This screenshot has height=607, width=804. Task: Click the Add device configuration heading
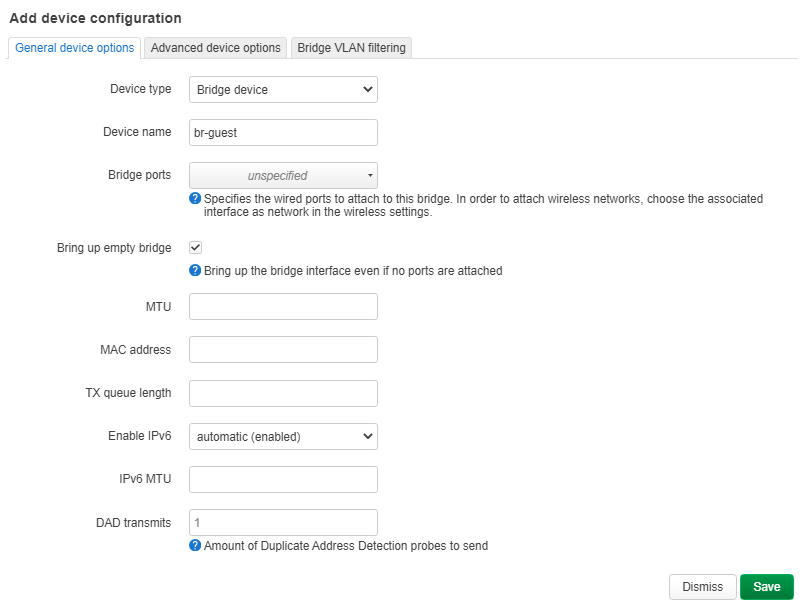point(95,18)
